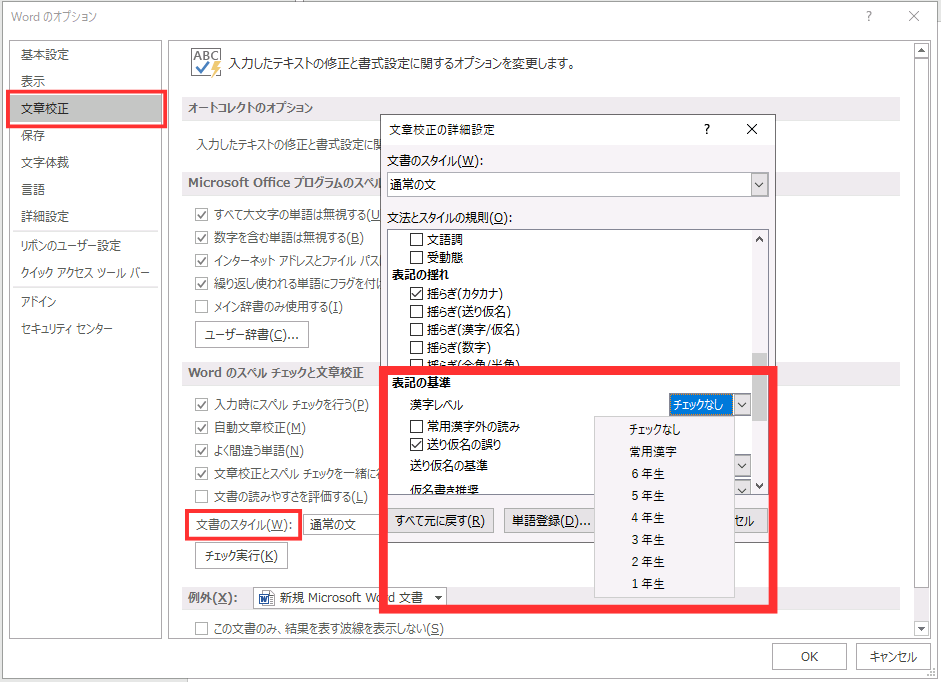Screen dimensions: 941x682
Task: Open the 表示 category
Action: 86,81
